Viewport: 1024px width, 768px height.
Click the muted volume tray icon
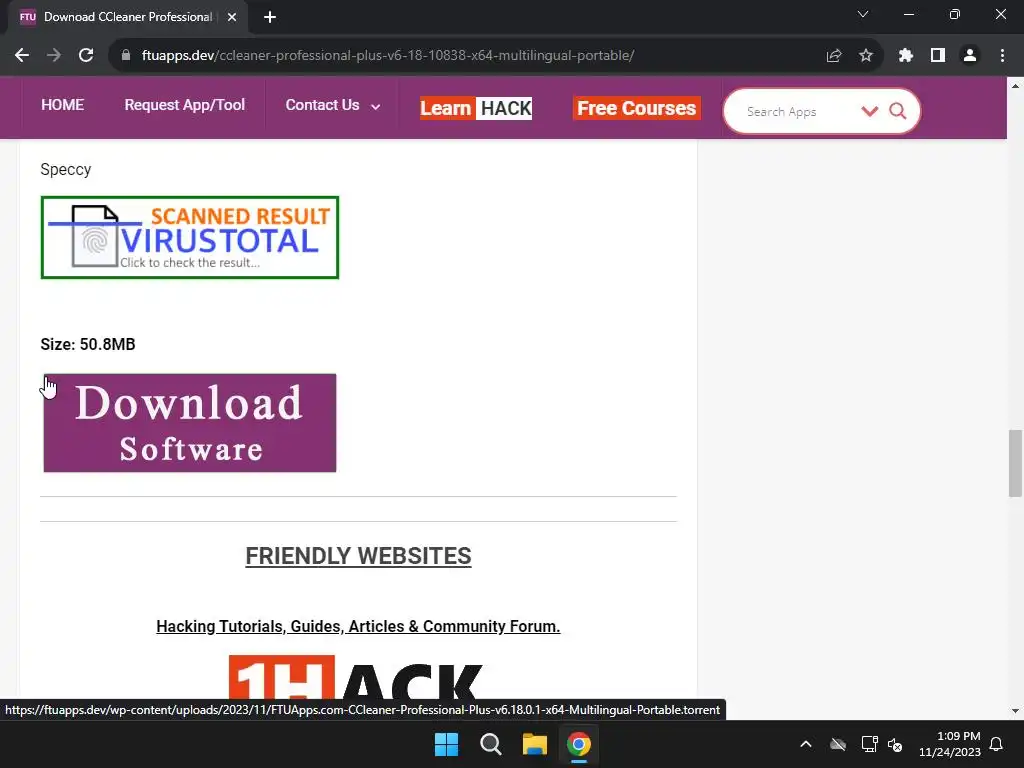coord(895,744)
